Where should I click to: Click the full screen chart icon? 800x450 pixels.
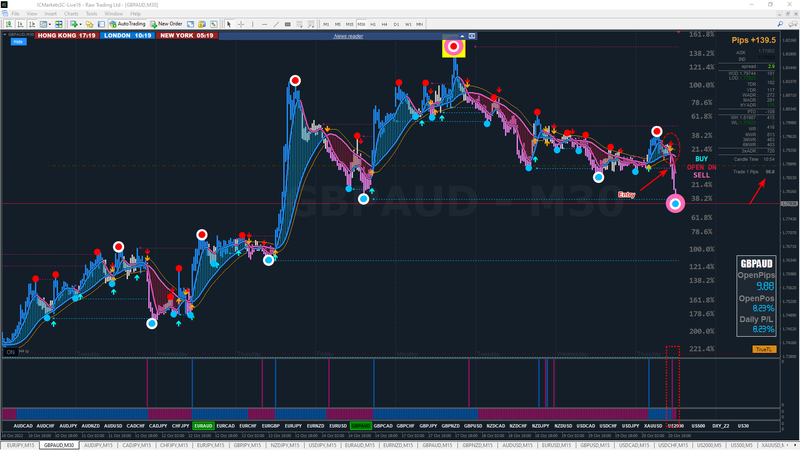pyautogui.click(x=190, y=24)
